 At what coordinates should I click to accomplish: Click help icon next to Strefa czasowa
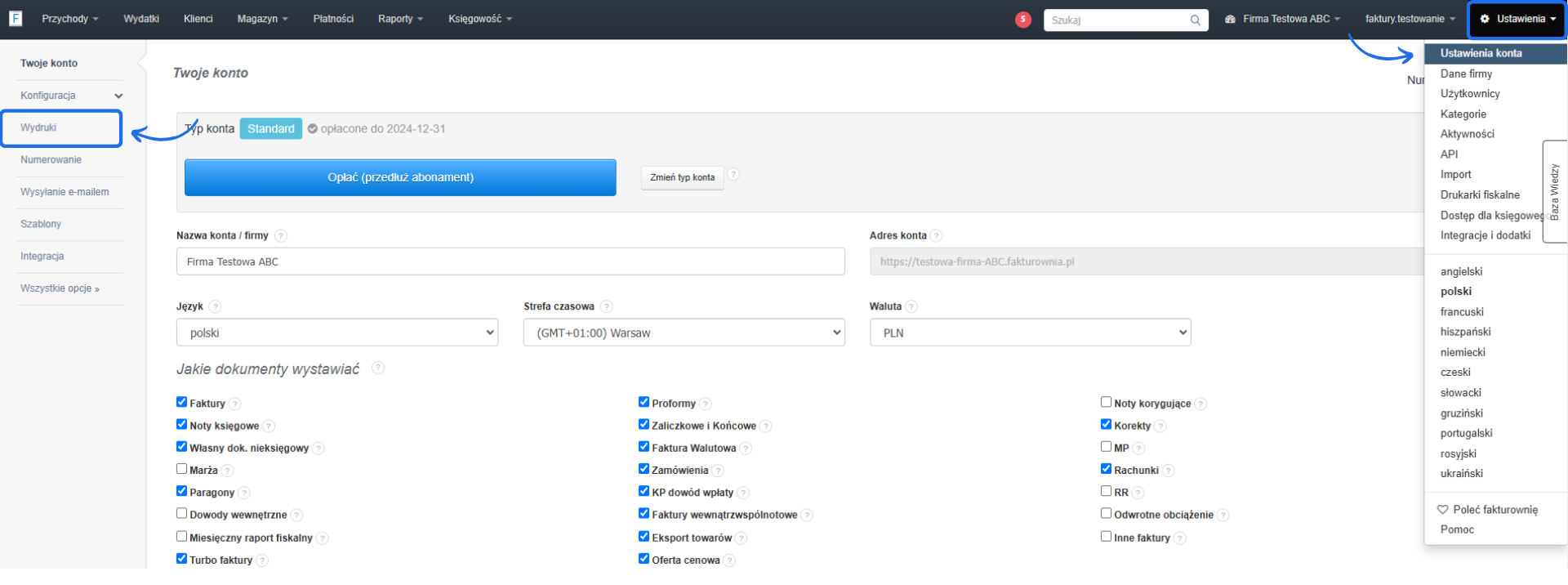pyautogui.click(x=606, y=307)
